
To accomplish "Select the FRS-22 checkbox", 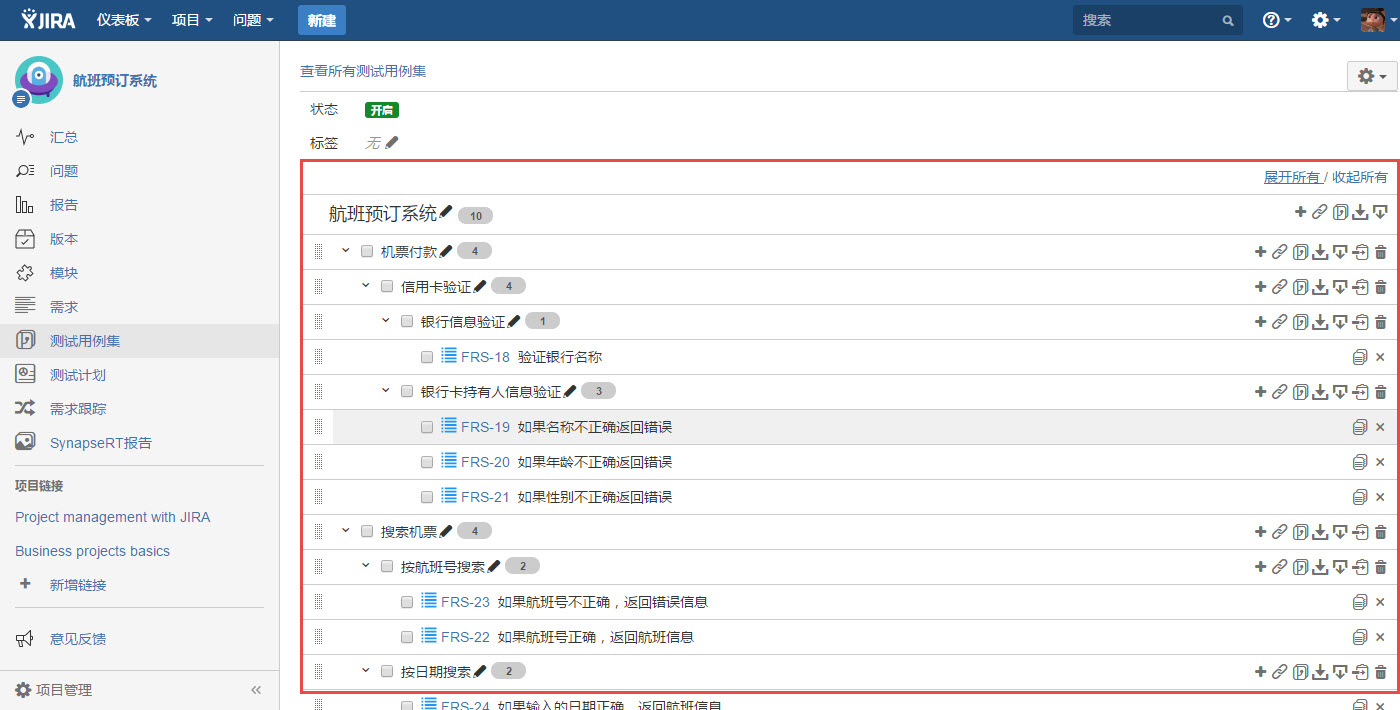I will click(407, 637).
